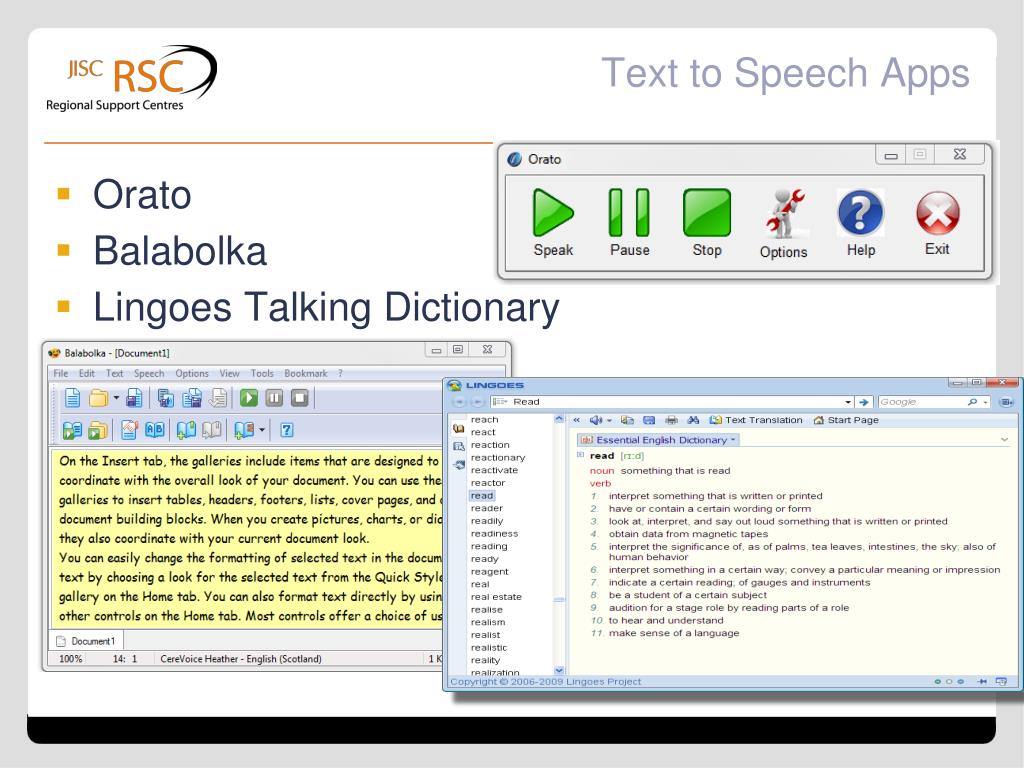The image size is (1024, 768).
Task: Click the speaker pronounce icon in Lingoes
Action: 596,420
